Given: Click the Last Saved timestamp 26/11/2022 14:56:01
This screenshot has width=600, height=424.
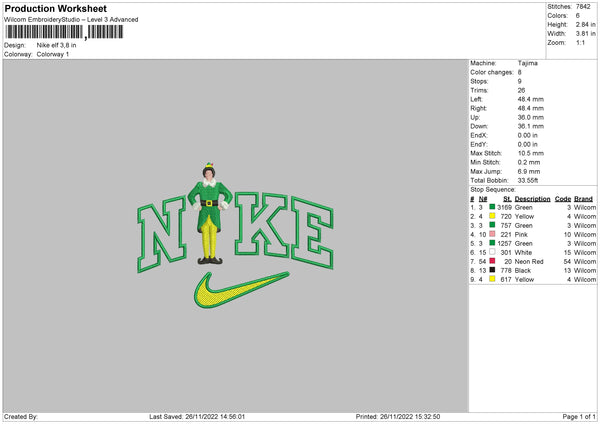Looking at the screenshot, I should click(x=215, y=417).
